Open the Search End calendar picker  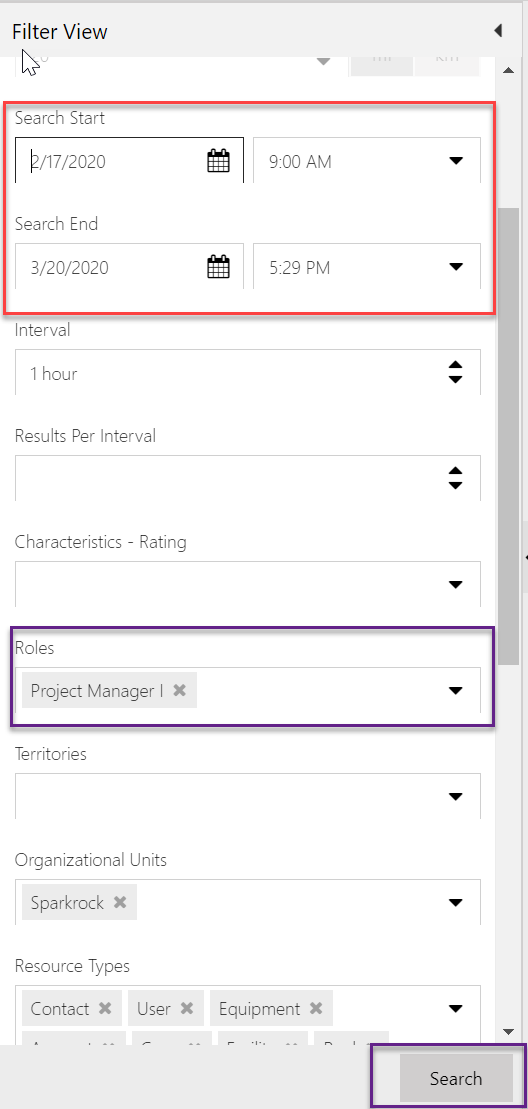tap(218, 267)
